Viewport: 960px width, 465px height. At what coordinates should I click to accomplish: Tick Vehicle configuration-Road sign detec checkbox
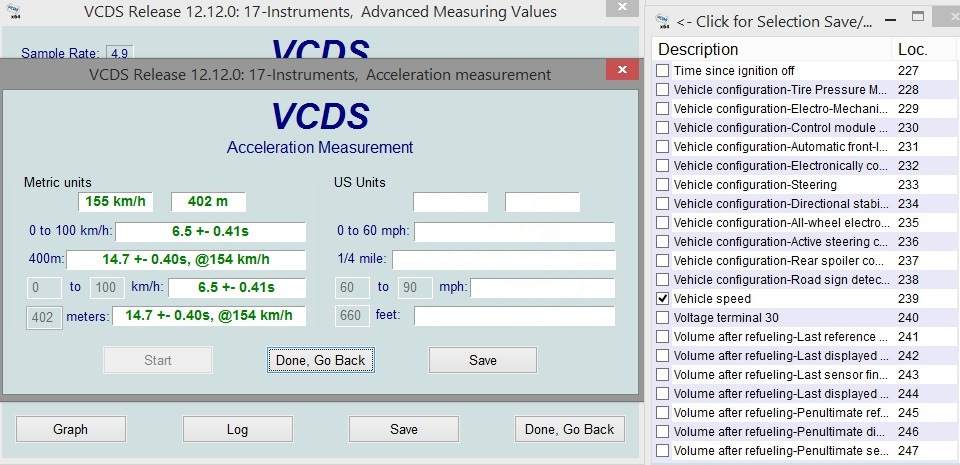(662, 279)
